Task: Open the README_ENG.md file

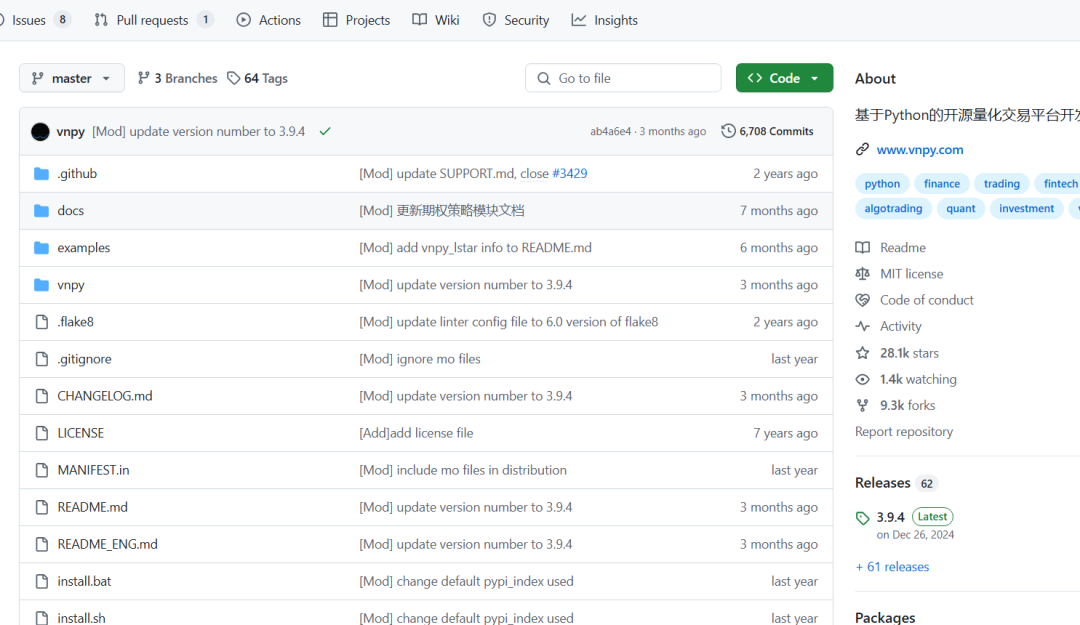Action: coord(107,544)
